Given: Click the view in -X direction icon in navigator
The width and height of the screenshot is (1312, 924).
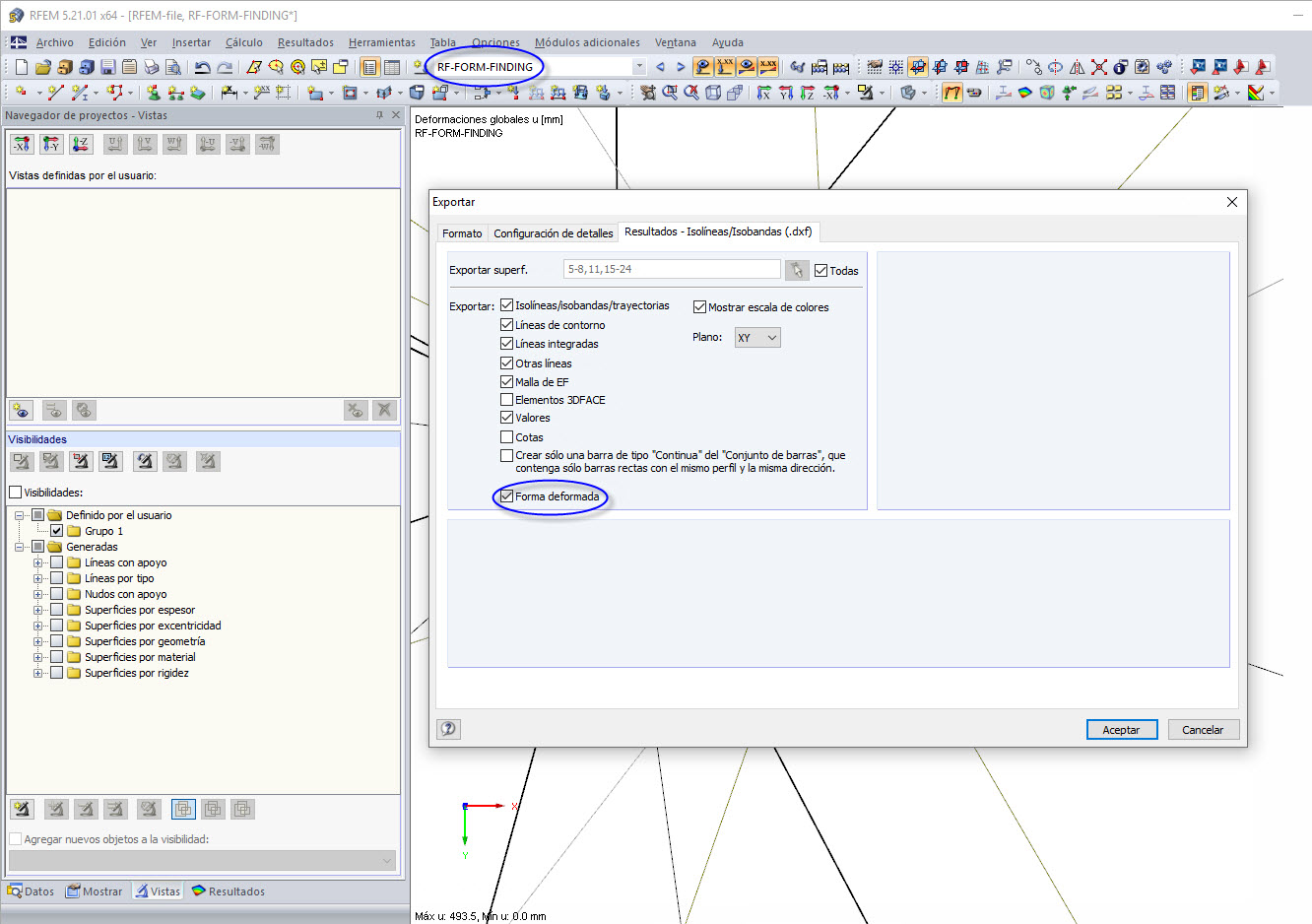Looking at the screenshot, I should point(22,144).
